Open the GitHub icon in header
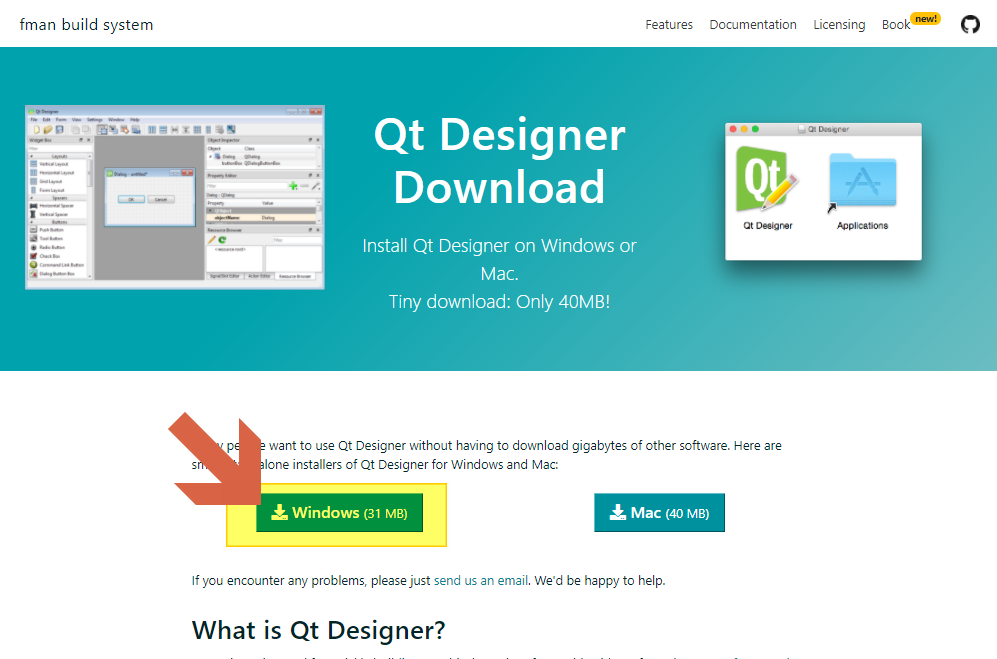 [x=970, y=25]
